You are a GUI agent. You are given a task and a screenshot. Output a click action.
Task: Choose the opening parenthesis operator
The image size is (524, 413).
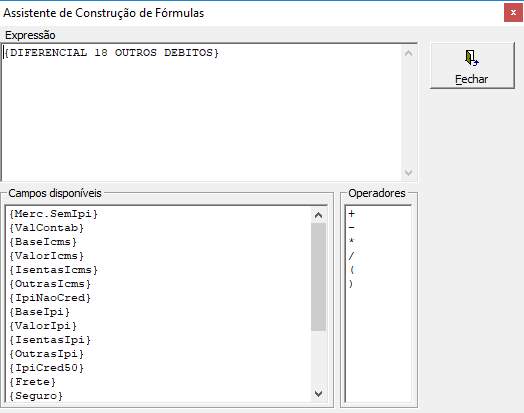pyautogui.click(x=352, y=270)
